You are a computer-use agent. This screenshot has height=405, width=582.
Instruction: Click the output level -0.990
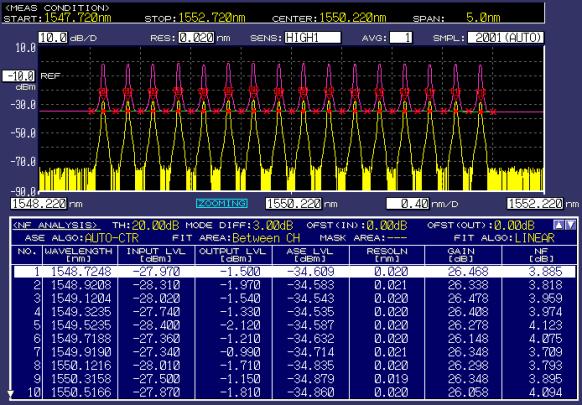tap(240, 352)
